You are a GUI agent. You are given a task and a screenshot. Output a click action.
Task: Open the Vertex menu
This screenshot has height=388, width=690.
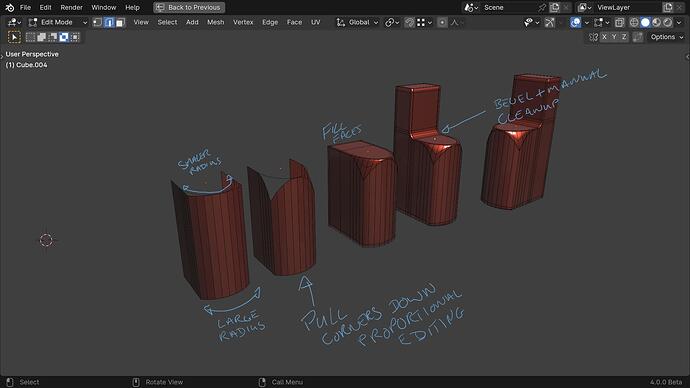click(243, 22)
